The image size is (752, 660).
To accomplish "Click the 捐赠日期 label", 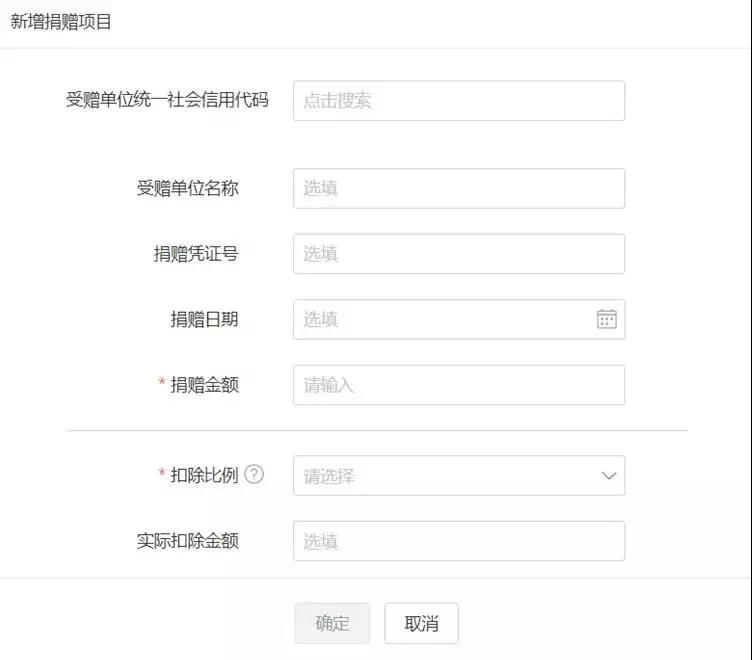I will 205,319.
